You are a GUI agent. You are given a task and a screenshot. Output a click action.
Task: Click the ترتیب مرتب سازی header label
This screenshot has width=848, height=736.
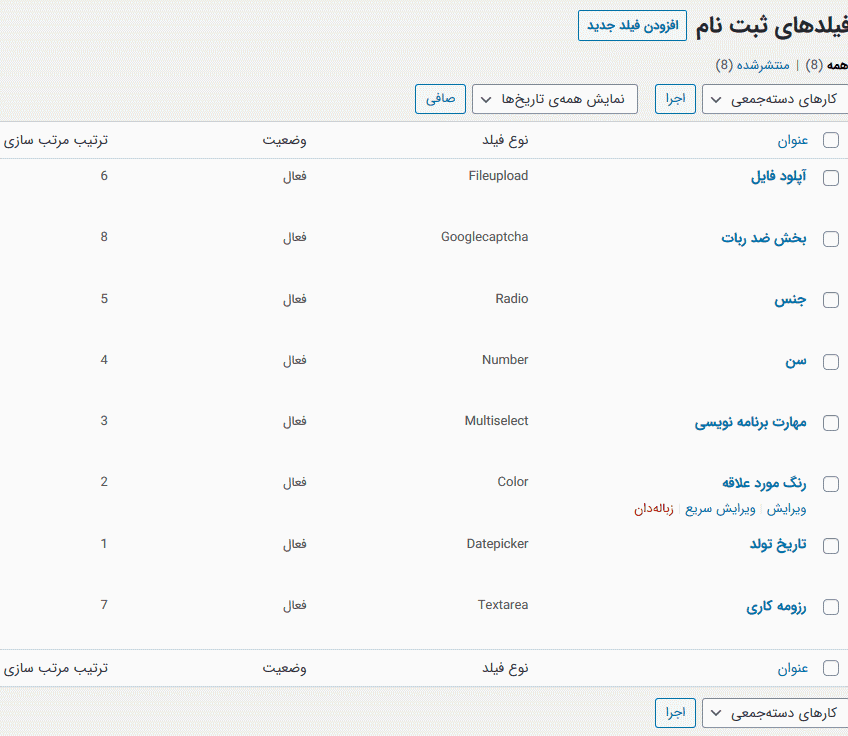[x=56, y=140]
